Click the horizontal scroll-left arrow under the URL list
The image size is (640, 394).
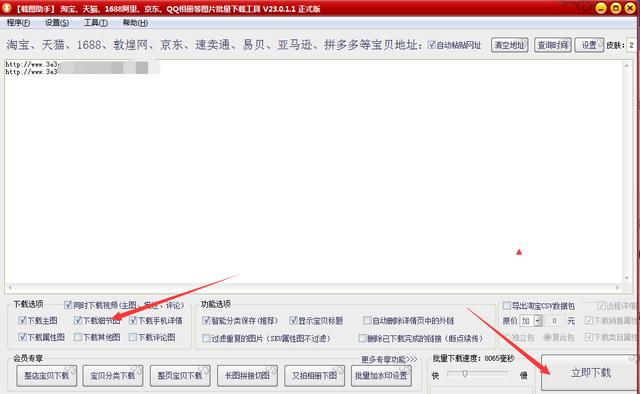point(10,287)
